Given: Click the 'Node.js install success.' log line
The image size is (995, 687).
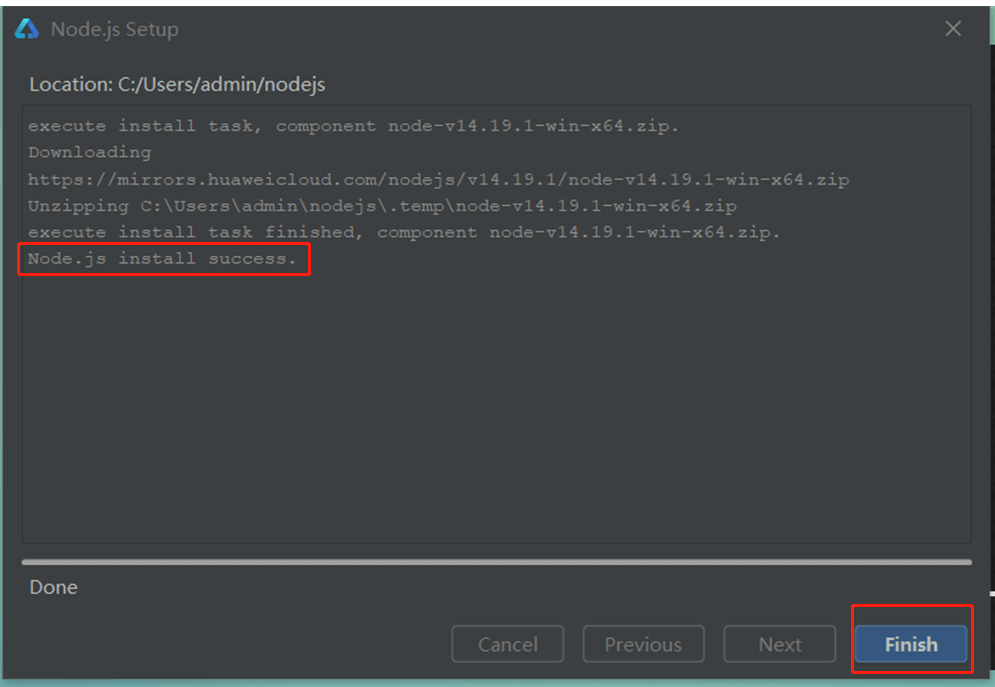Looking at the screenshot, I should tap(162, 259).
